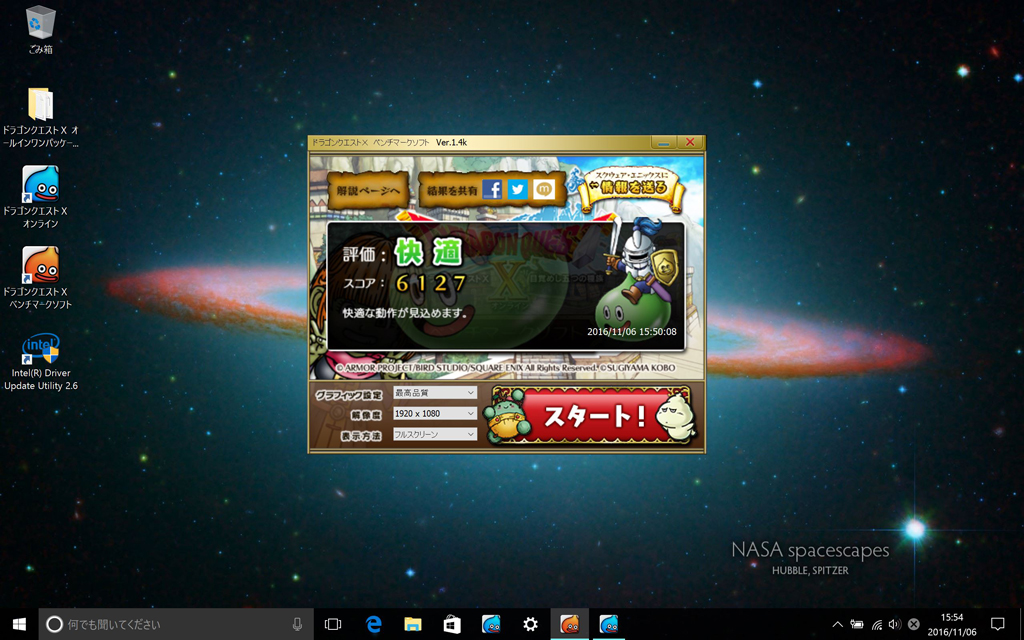Open Wi-Fi network tray icon
The image size is (1024, 640).
(x=876, y=624)
